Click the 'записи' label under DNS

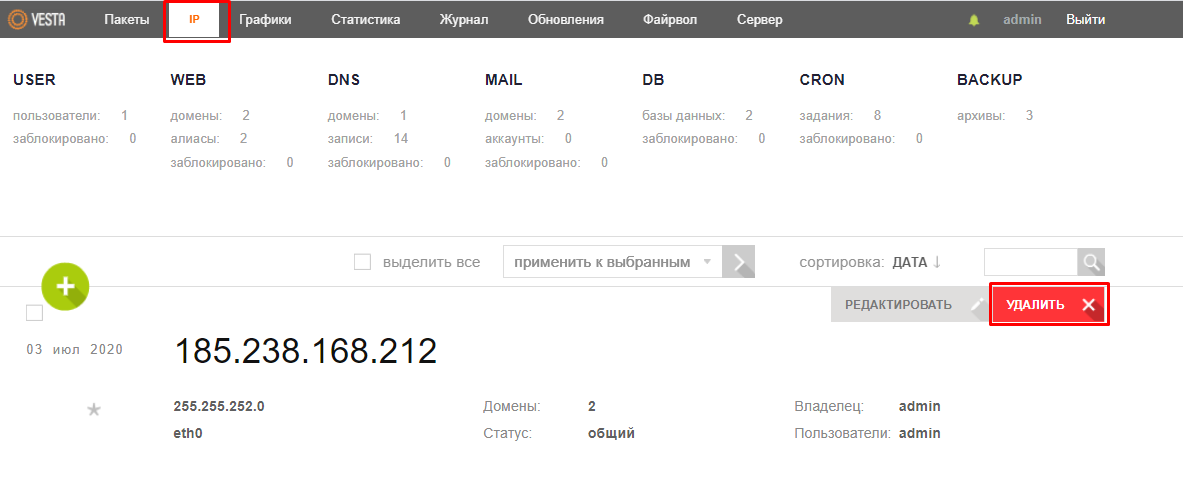click(350, 139)
